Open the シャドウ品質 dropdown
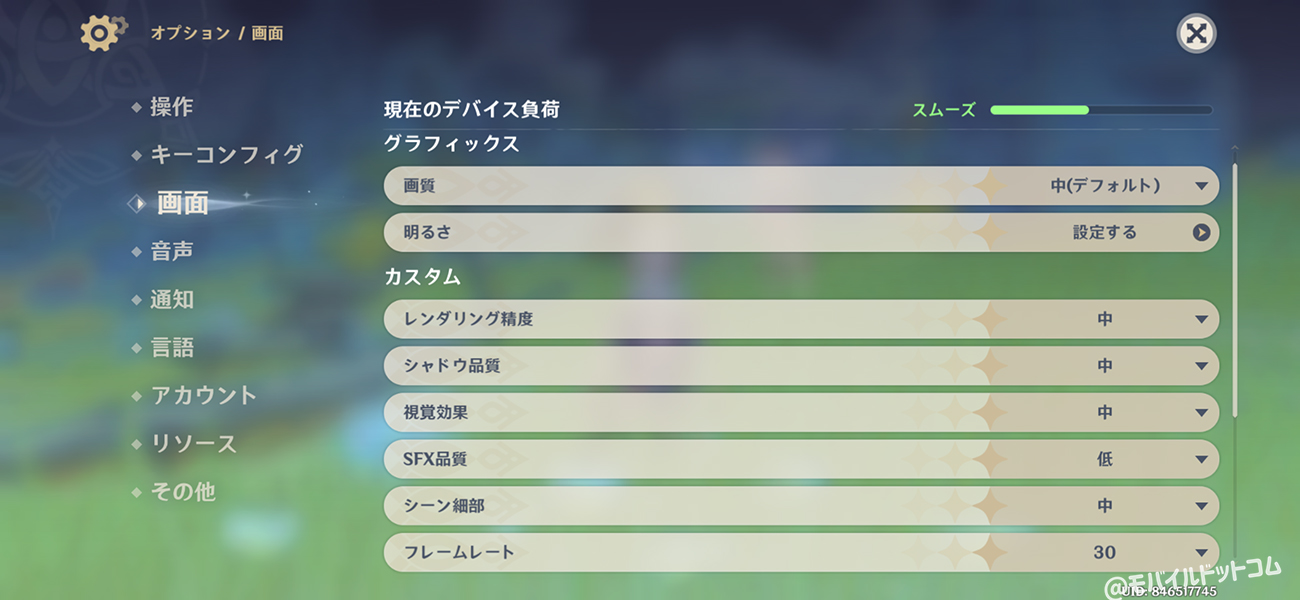Viewport: 1300px width, 600px height. point(801,366)
